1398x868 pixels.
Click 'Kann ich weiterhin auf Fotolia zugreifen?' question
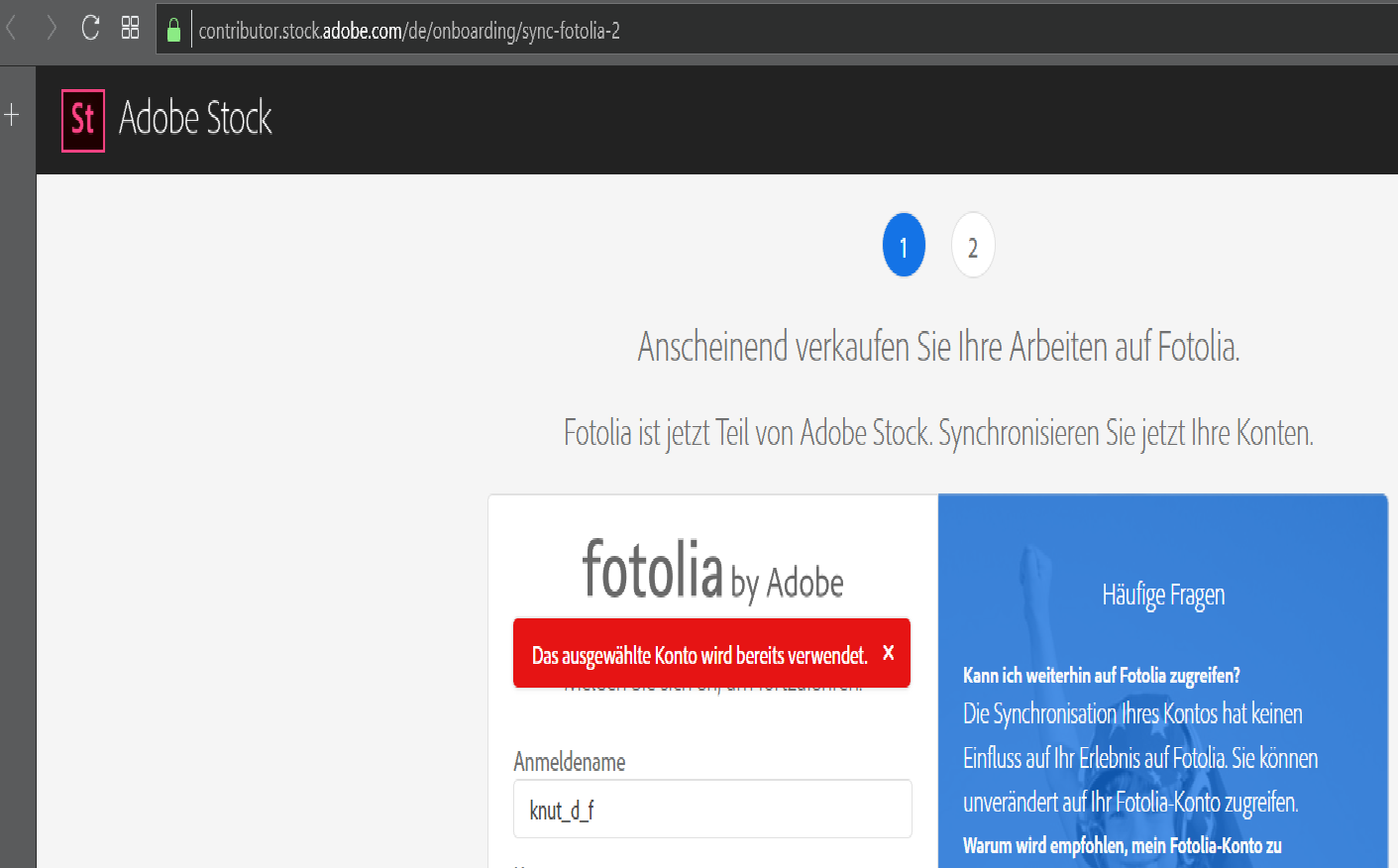tap(1101, 676)
